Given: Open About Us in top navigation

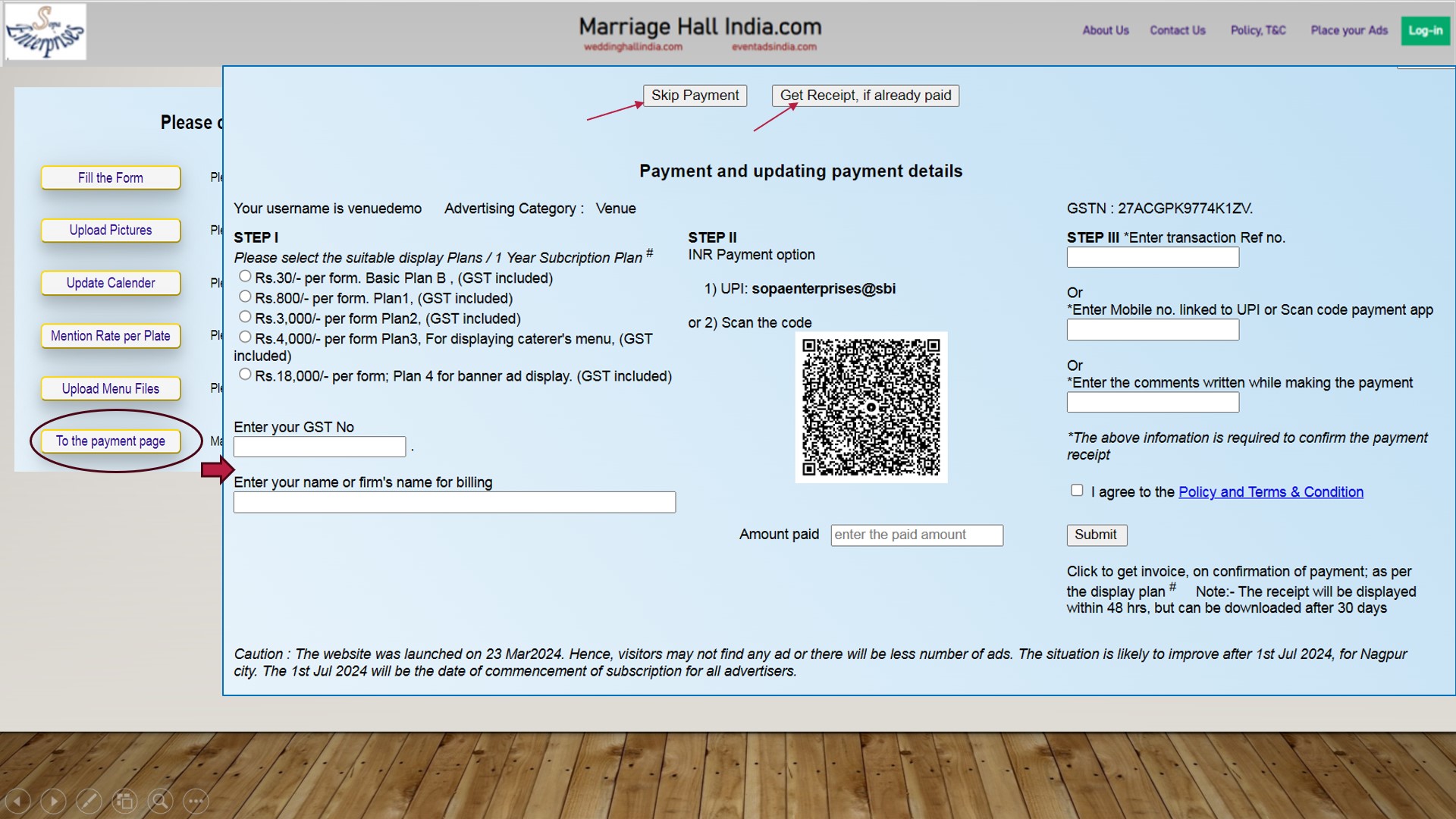Looking at the screenshot, I should pos(1106,30).
